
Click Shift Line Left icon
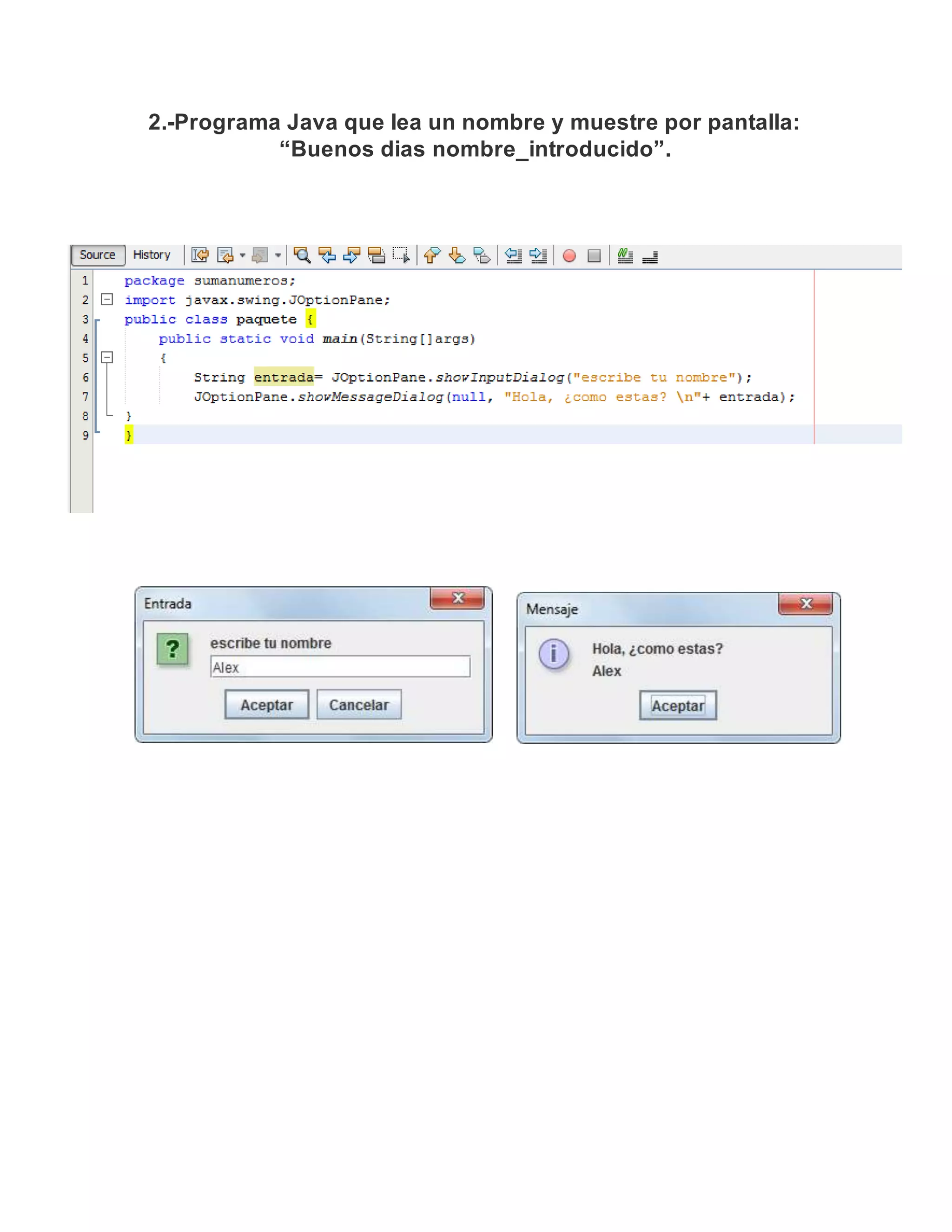point(513,256)
